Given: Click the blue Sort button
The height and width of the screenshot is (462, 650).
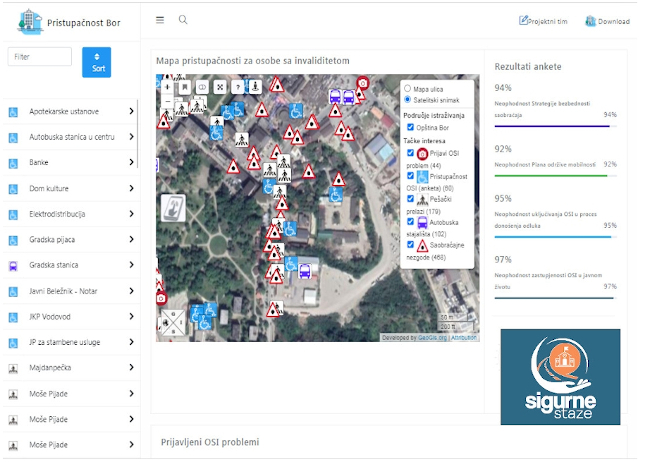Looking at the screenshot, I should click(x=96, y=62).
